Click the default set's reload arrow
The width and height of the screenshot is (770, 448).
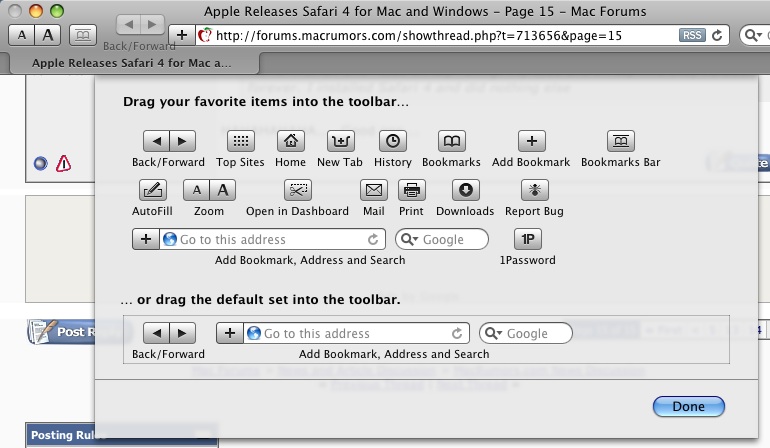click(x=457, y=334)
